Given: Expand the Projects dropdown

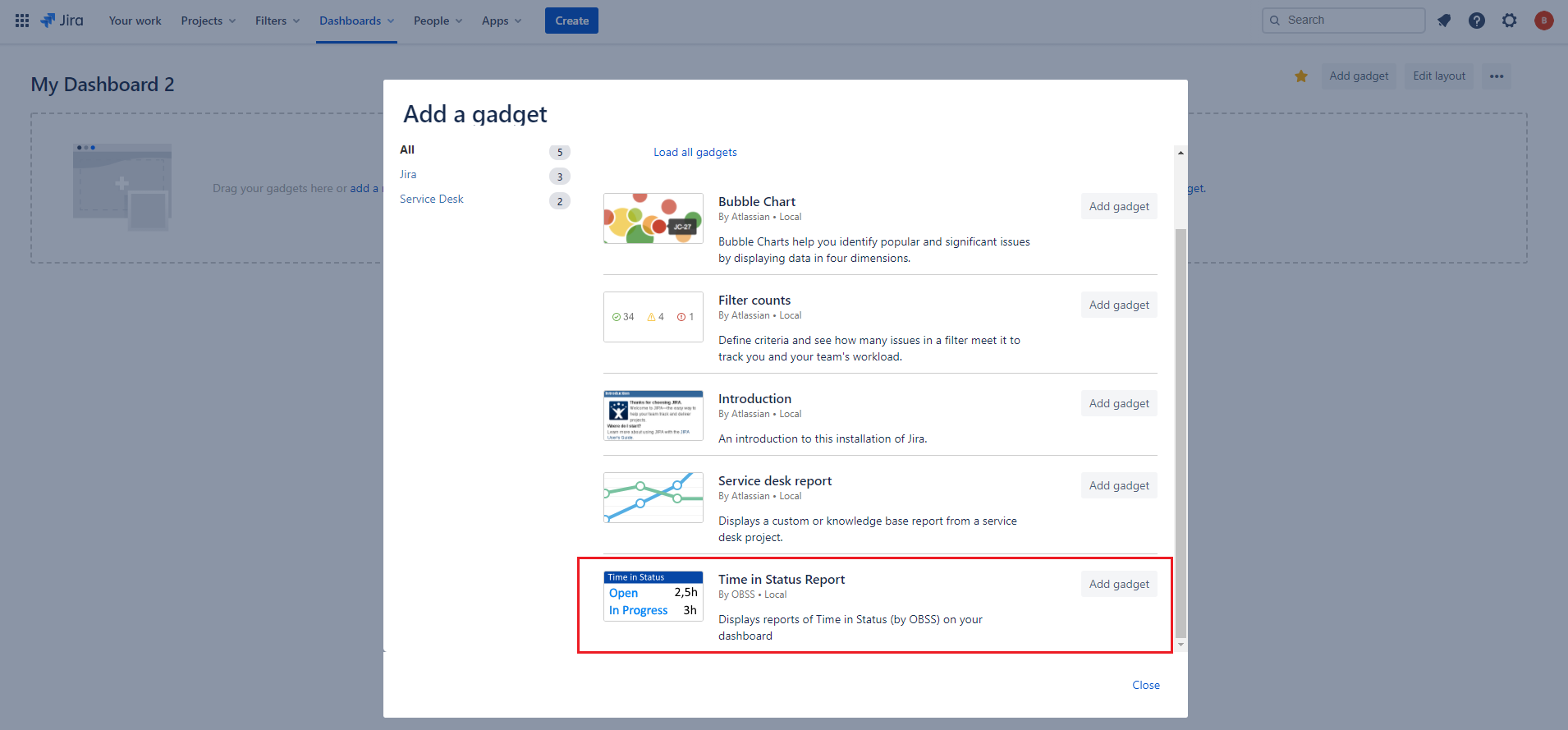Looking at the screenshot, I should (x=208, y=21).
